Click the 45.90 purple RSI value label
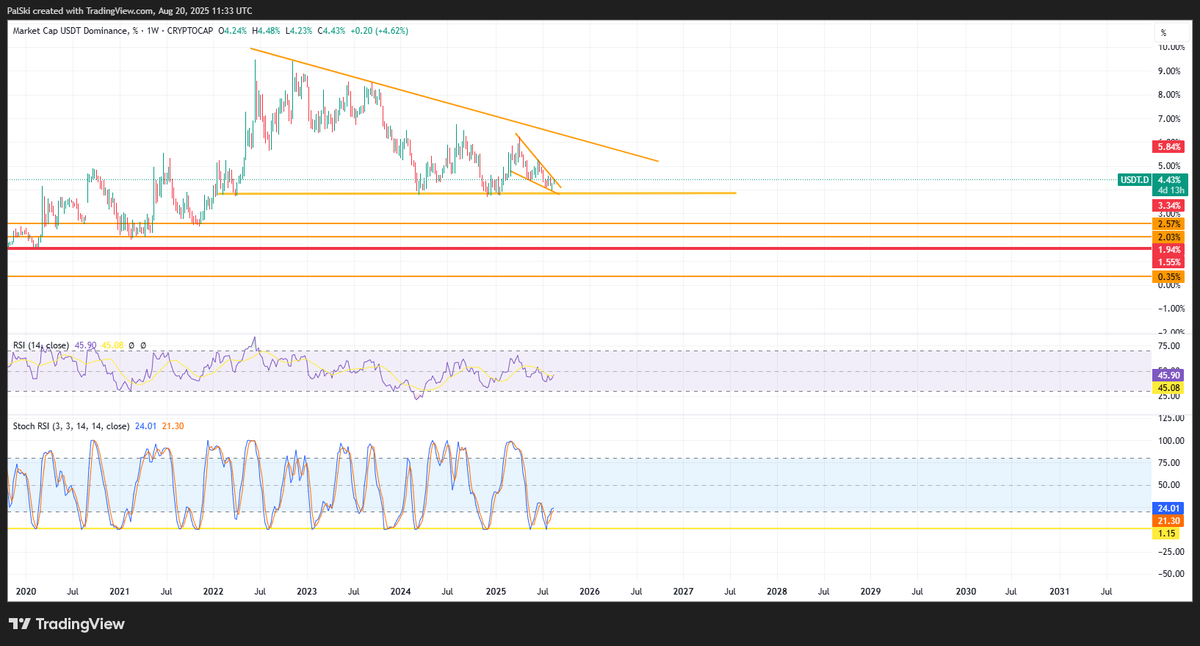 click(x=1168, y=375)
